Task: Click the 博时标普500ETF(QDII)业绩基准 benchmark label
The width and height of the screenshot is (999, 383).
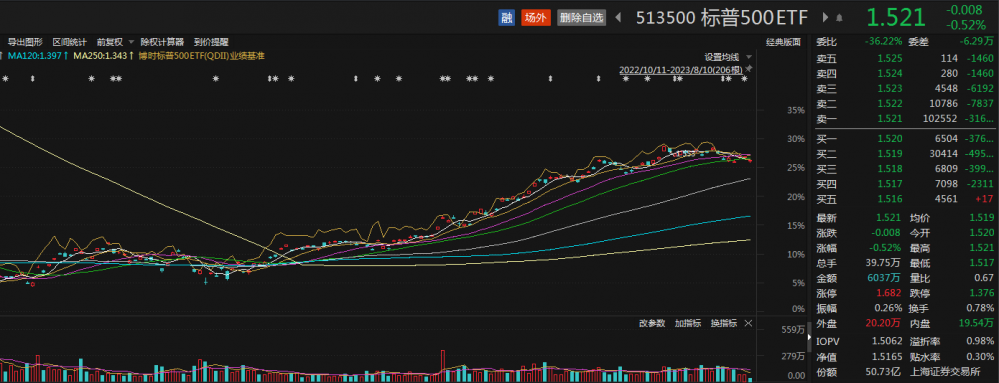Action: point(201,56)
